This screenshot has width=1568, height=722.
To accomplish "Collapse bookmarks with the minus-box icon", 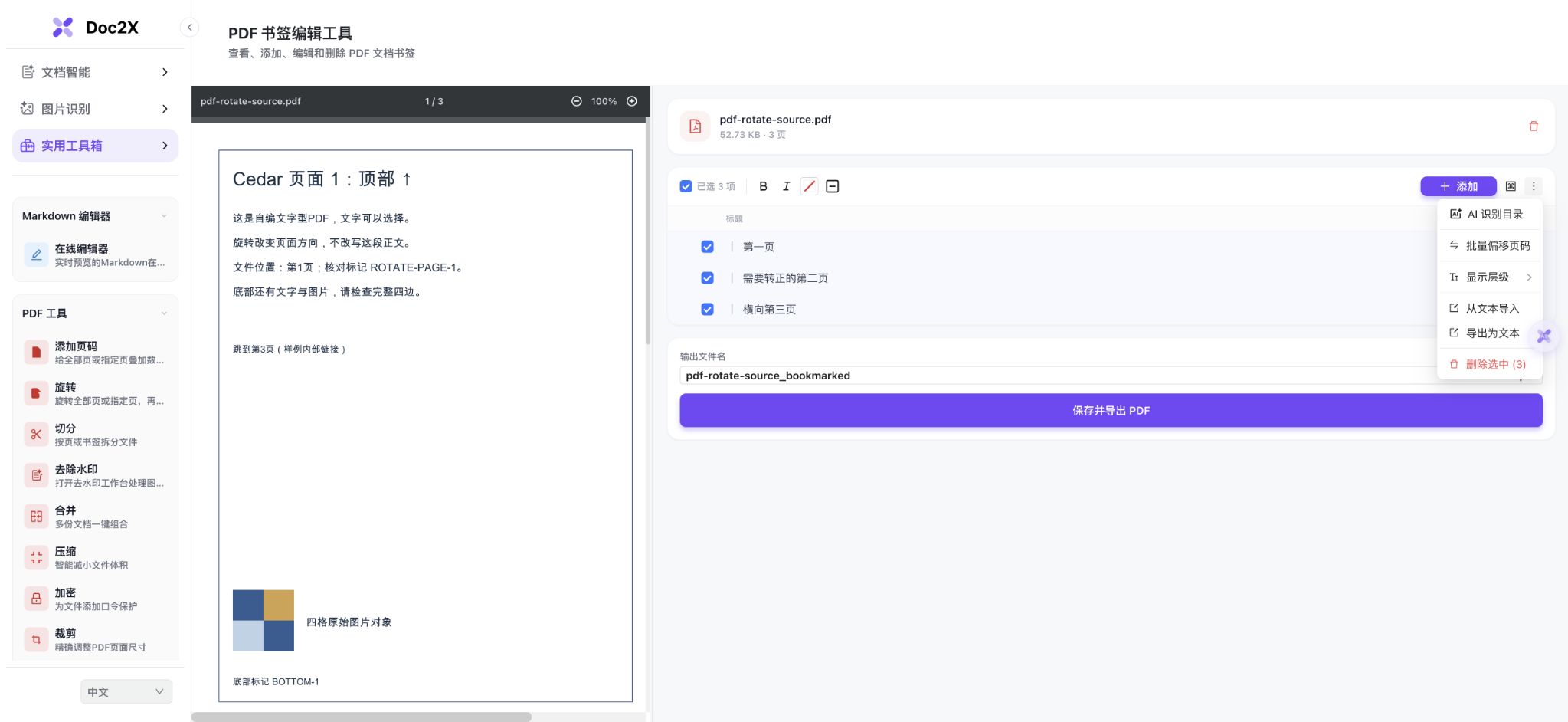I will point(833,186).
